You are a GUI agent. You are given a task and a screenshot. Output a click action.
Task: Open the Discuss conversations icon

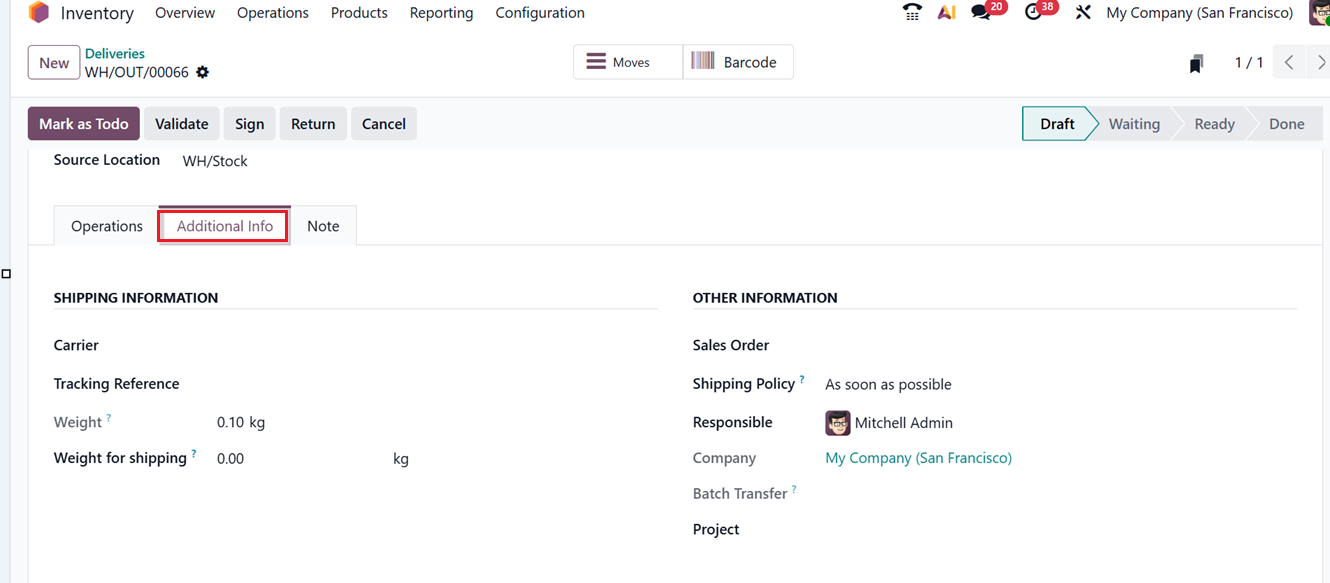980,13
